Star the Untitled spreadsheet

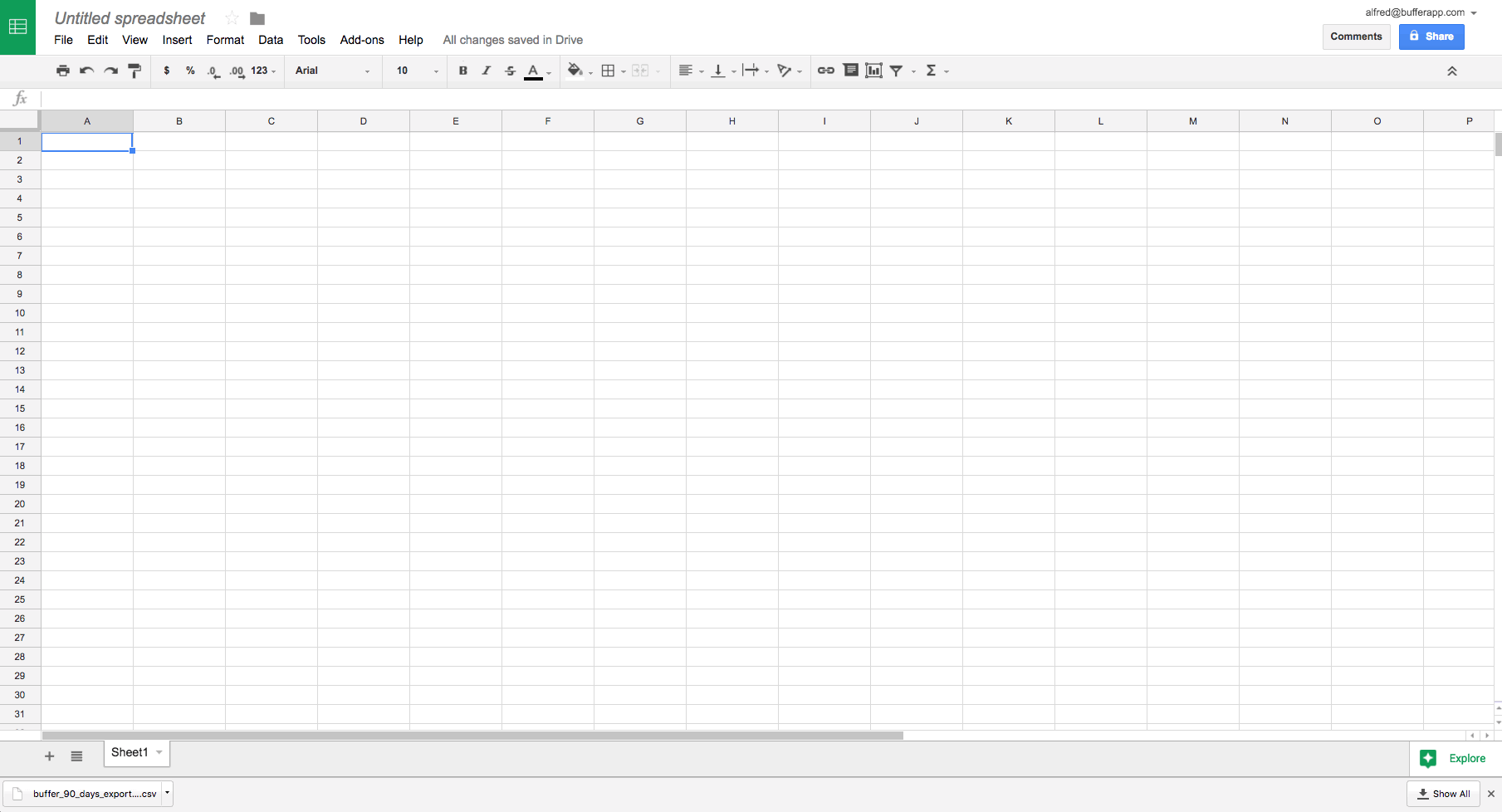pos(231,17)
